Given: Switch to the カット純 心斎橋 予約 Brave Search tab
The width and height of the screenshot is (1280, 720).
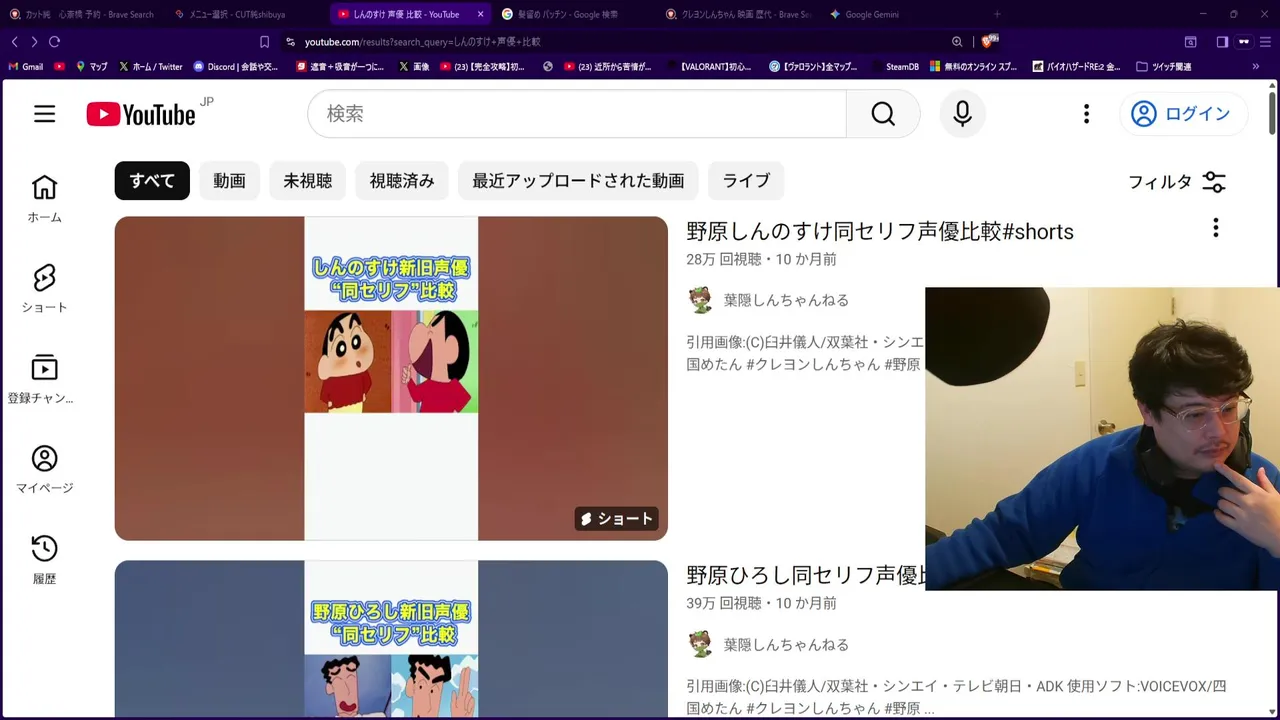Looking at the screenshot, I should 82,14.
